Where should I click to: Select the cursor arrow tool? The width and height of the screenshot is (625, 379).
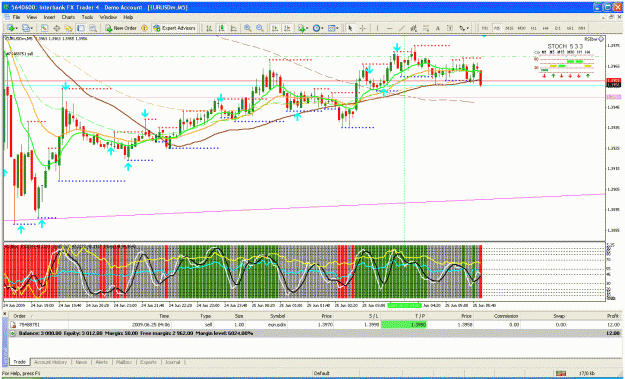350,28
